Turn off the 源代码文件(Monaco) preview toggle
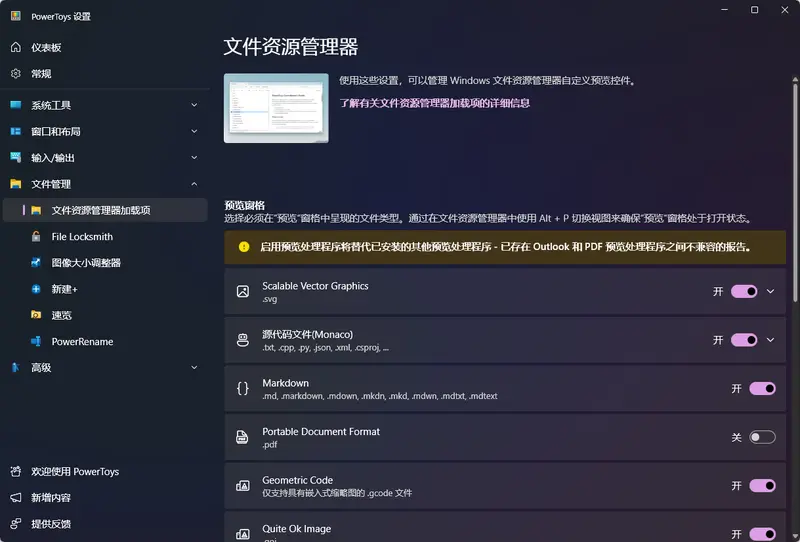This screenshot has width=800, height=542. coord(744,340)
